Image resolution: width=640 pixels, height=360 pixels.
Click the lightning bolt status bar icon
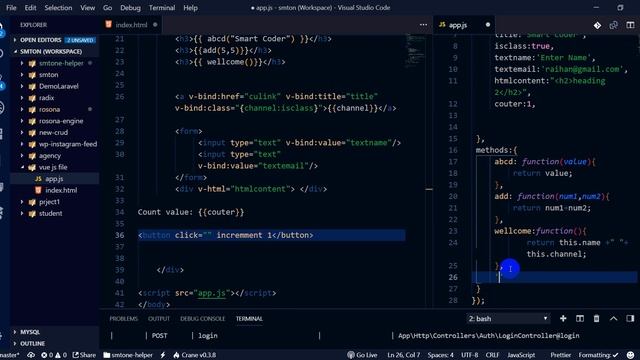[x=163, y=355]
